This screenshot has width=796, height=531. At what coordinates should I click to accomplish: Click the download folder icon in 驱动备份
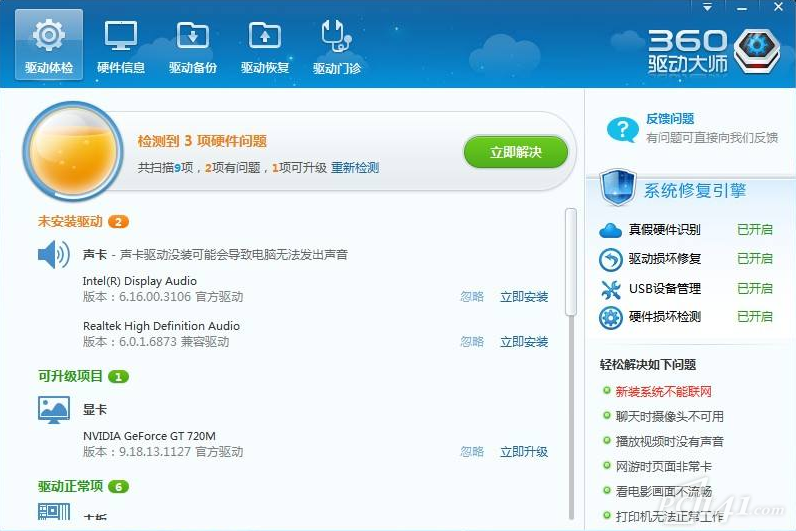click(x=193, y=35)
